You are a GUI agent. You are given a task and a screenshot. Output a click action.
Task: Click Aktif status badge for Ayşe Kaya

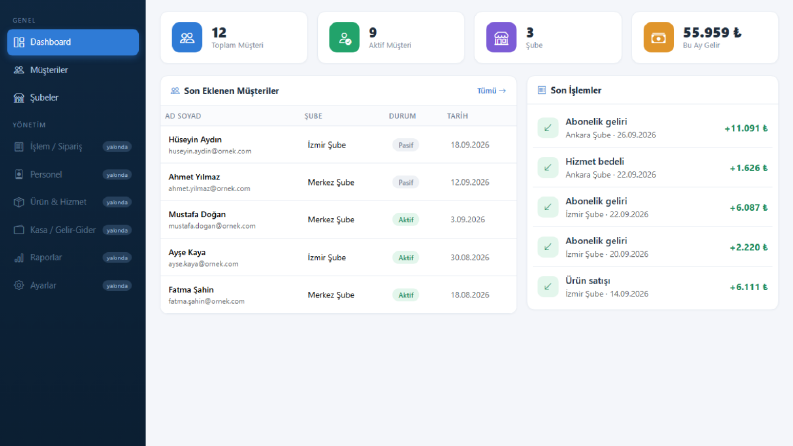tap(406, 257)
